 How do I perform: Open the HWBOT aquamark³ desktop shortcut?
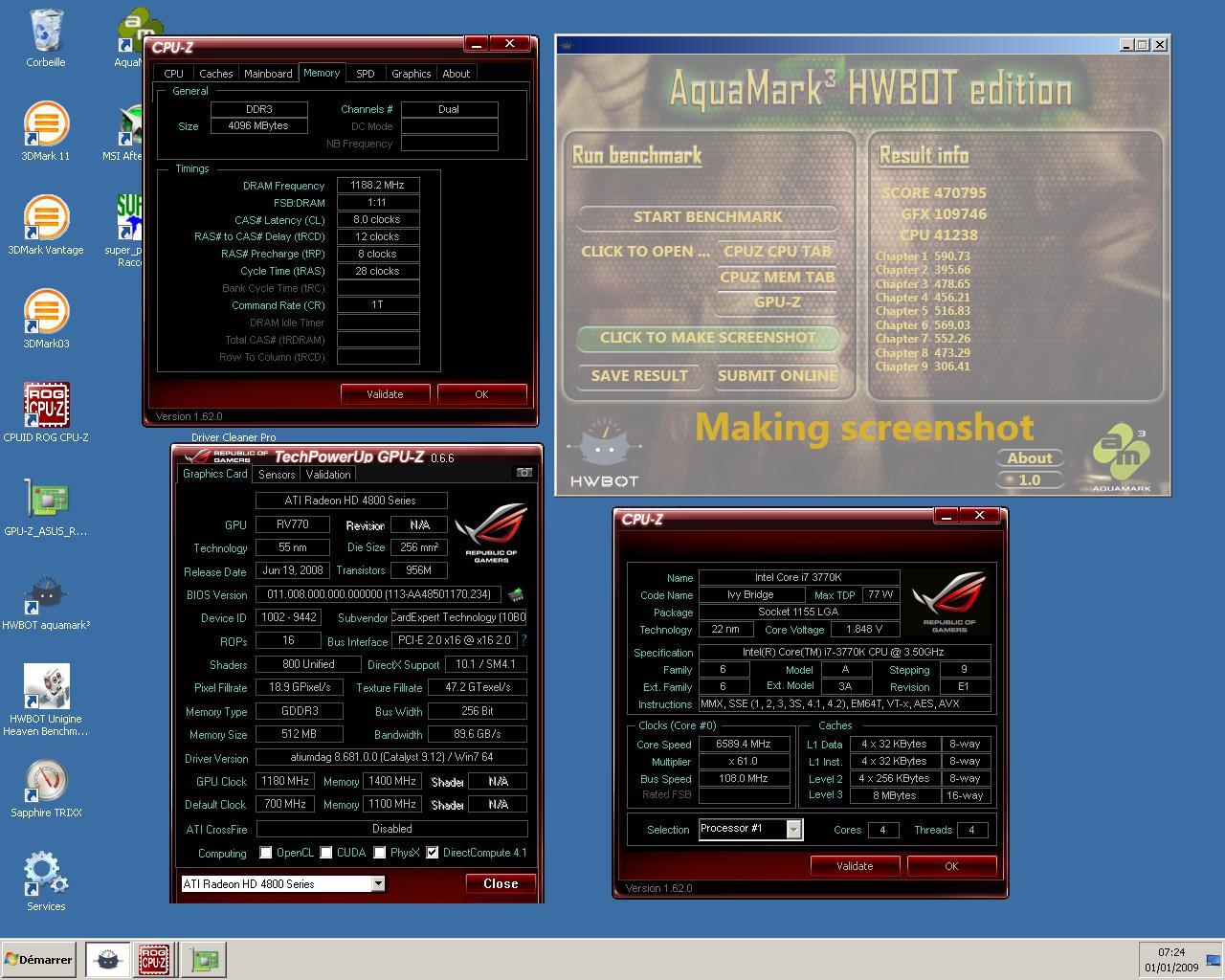tap(46, 600)
